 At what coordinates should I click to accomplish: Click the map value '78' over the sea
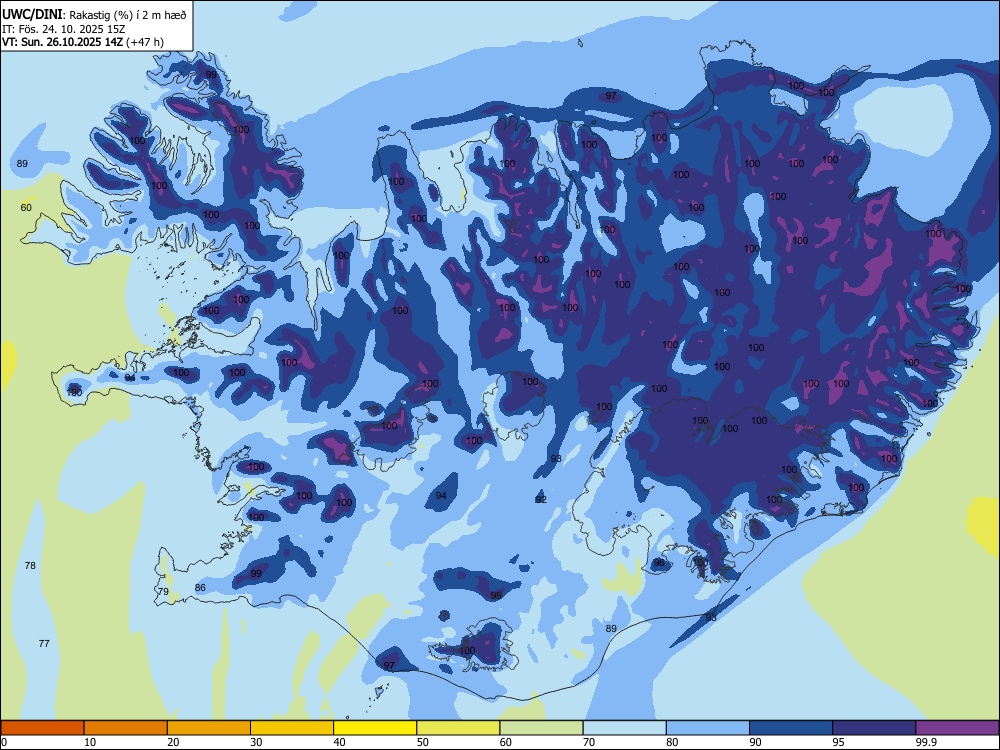(30, 566)
